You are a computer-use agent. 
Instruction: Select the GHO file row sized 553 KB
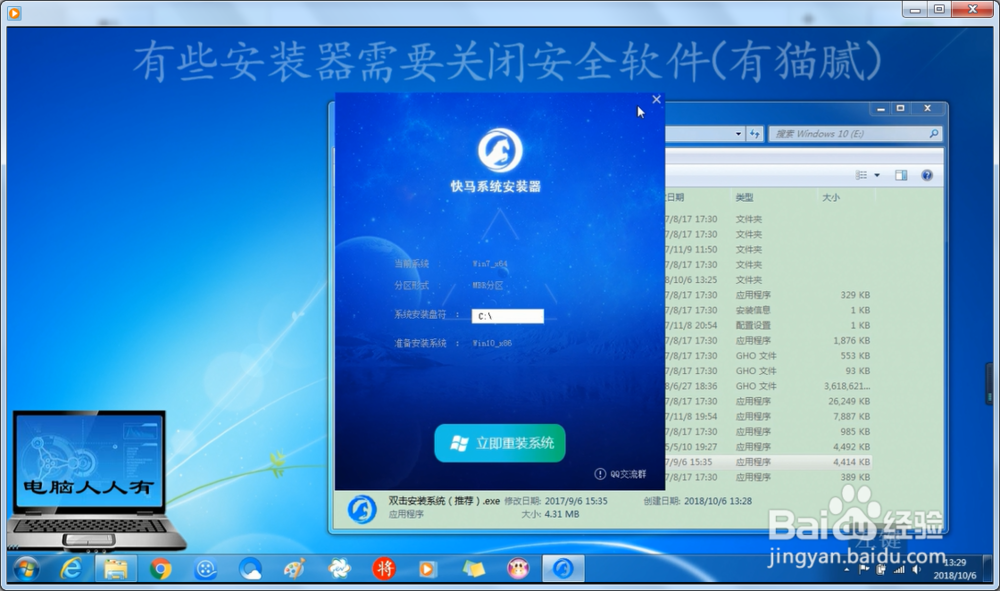coord(768,356)
